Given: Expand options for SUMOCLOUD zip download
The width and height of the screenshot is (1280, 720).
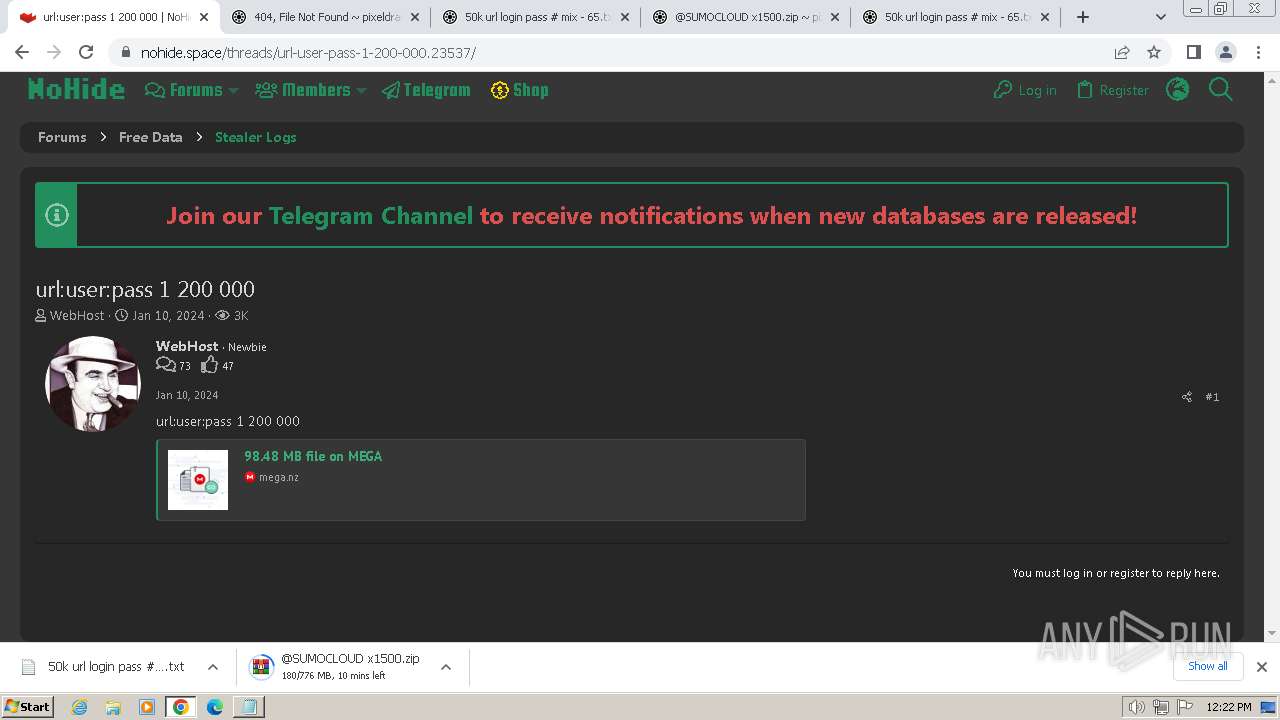Looking at the screenshot, I should (x=446, y=667).
